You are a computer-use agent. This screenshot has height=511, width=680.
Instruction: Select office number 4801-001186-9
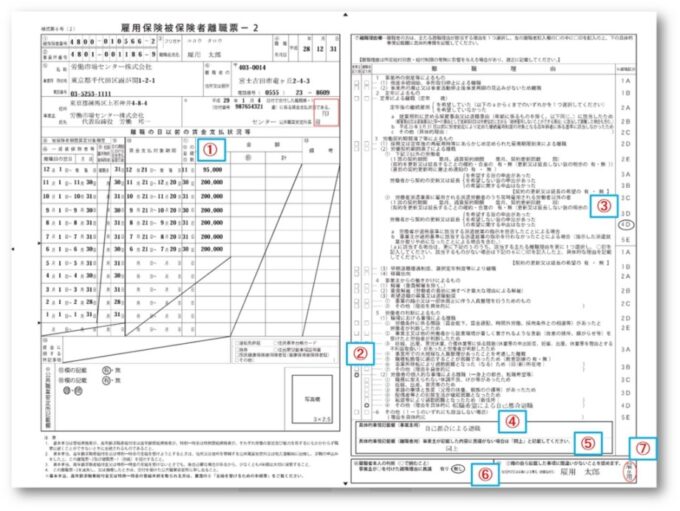(x=113, y=55)
